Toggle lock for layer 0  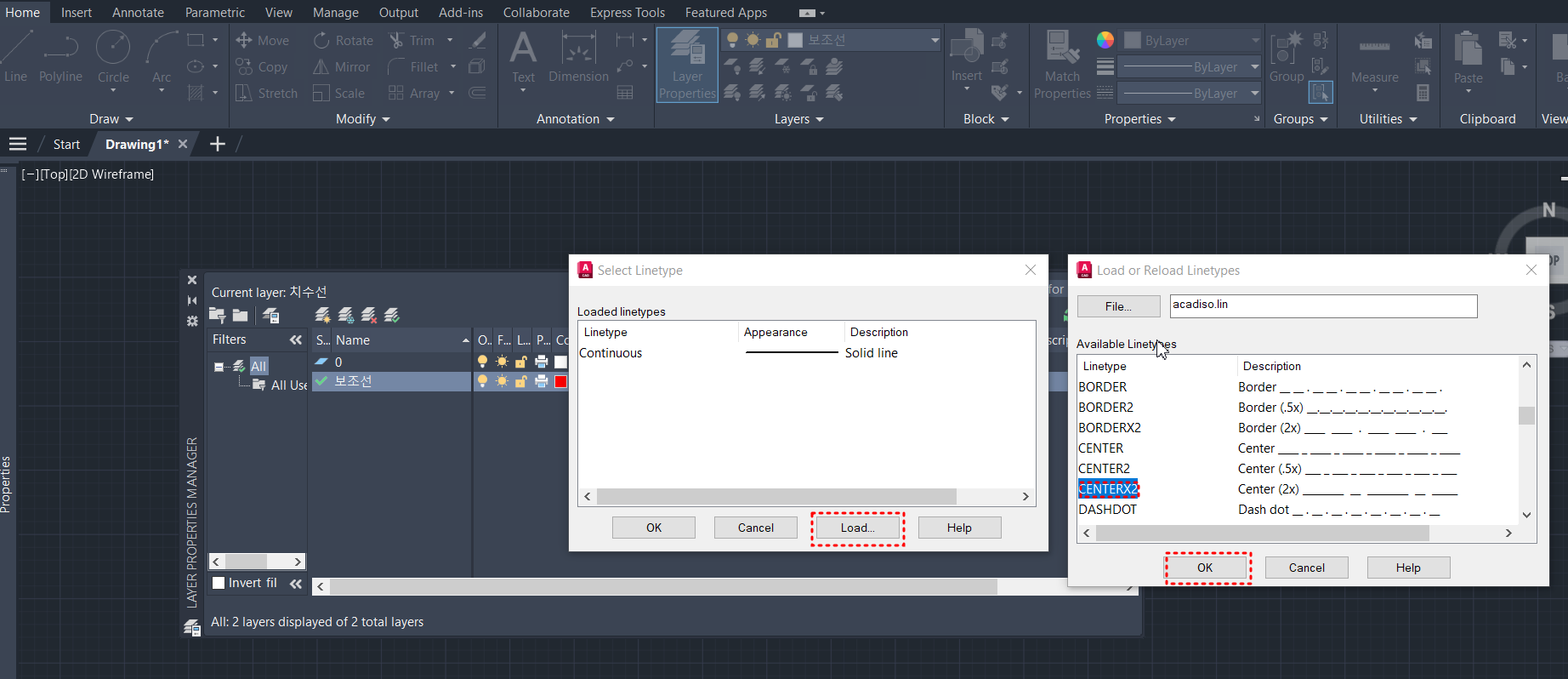point(521,362)
